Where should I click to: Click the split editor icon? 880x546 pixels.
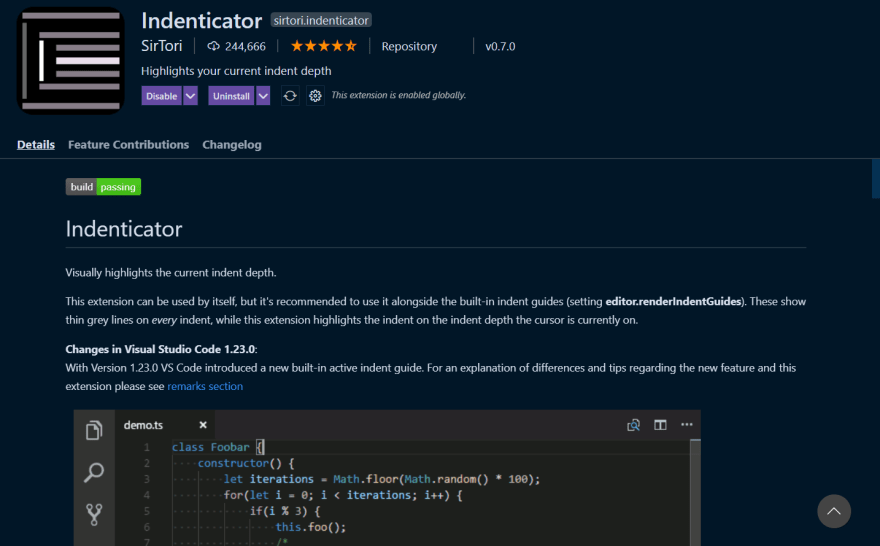click(x=660, y=425)
